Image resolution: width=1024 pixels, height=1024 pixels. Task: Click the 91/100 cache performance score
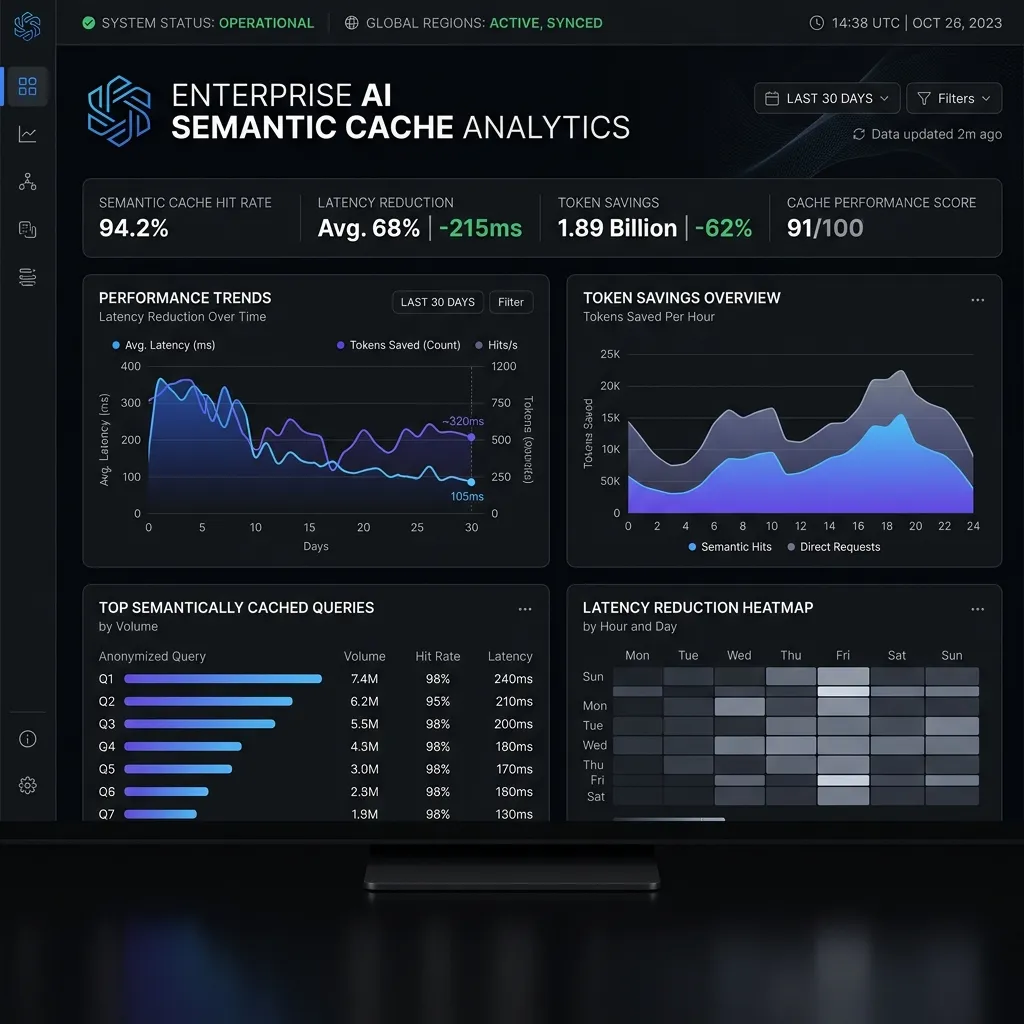pyautogui.click(x=825, y=228)
